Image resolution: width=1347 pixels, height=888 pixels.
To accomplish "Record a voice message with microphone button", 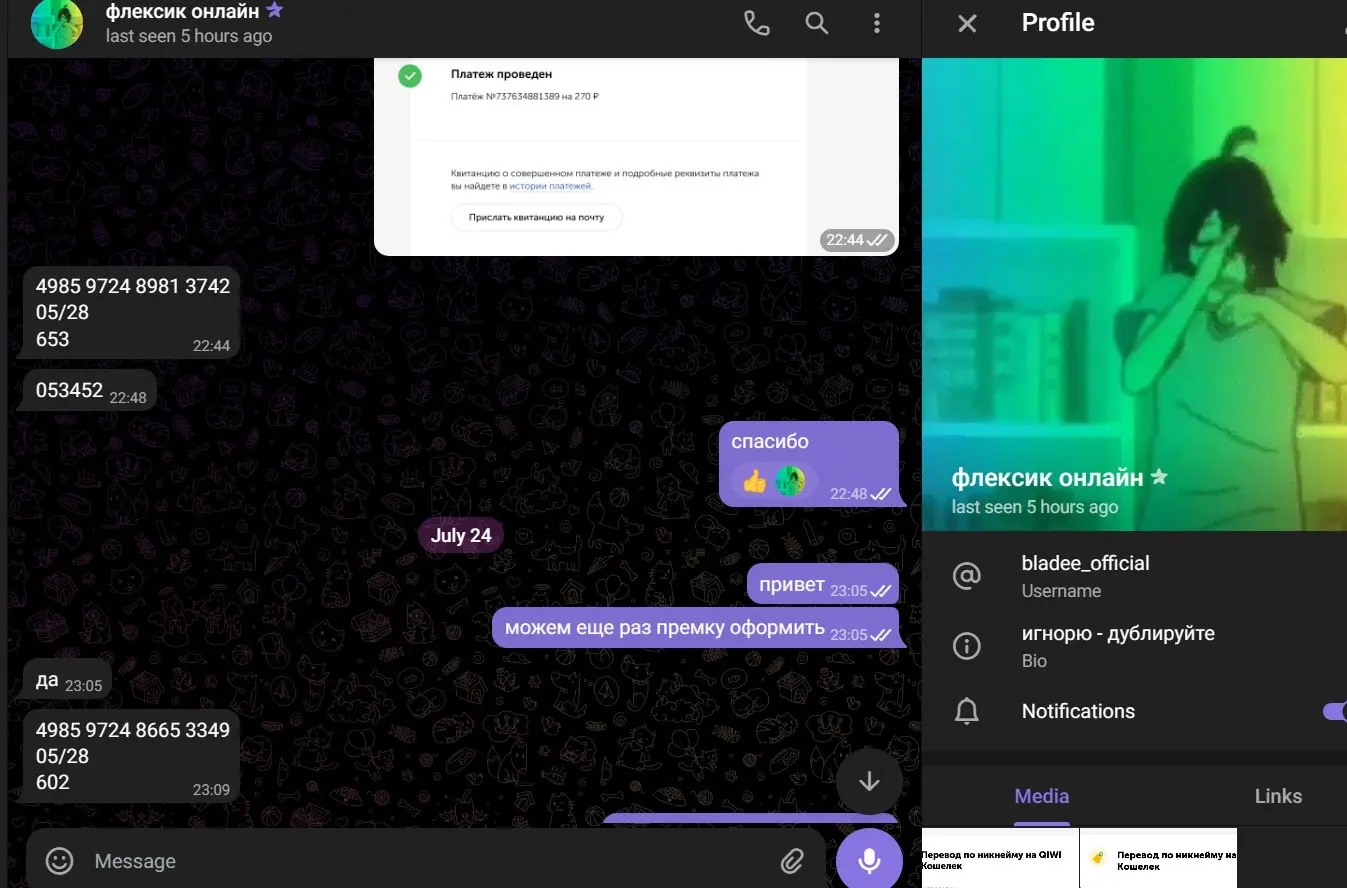I will point(869,859).
